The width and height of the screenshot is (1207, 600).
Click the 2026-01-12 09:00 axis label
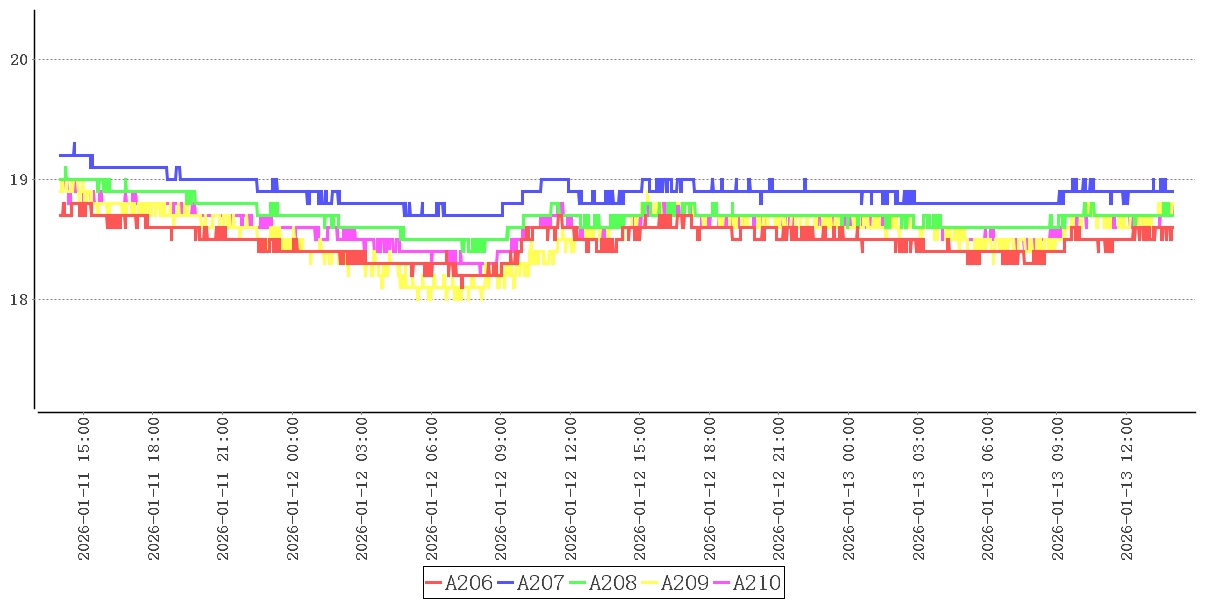pyautogui.click(x=502, y=489)
